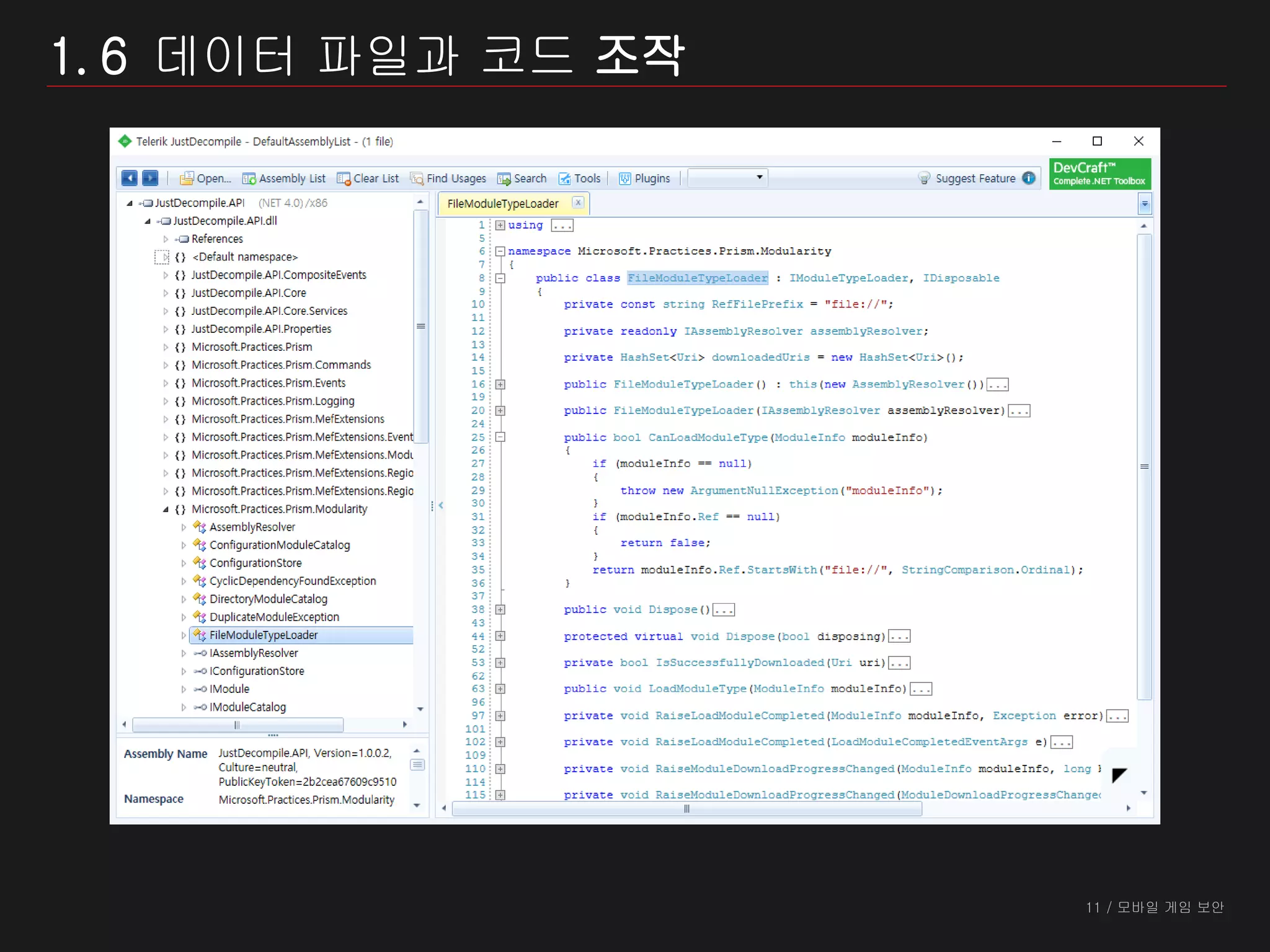Click the AssemblyResolver class icon
The width and height of the screenshot is (1270, 952).
199,527
